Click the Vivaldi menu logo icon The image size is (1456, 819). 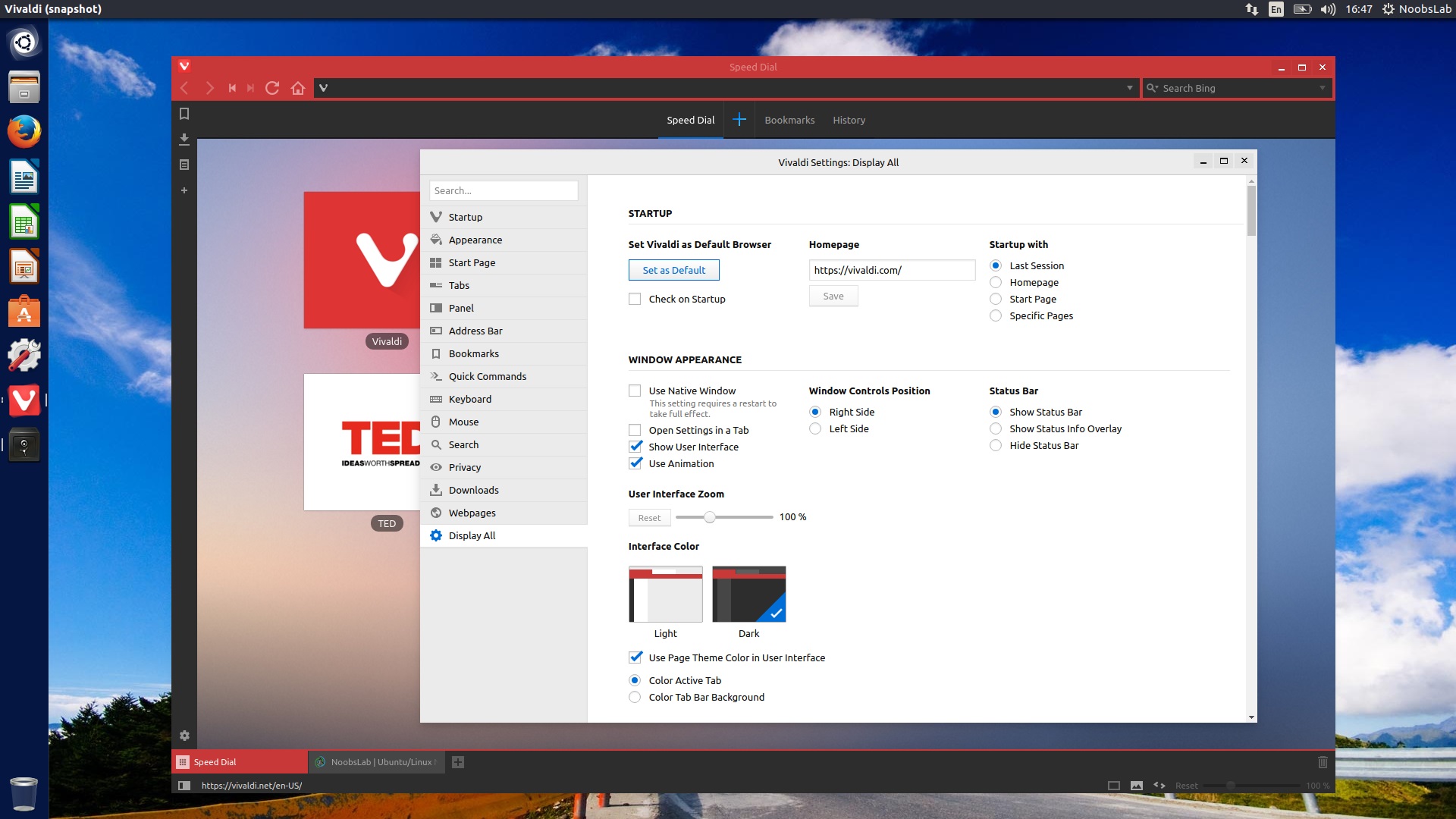184,66
